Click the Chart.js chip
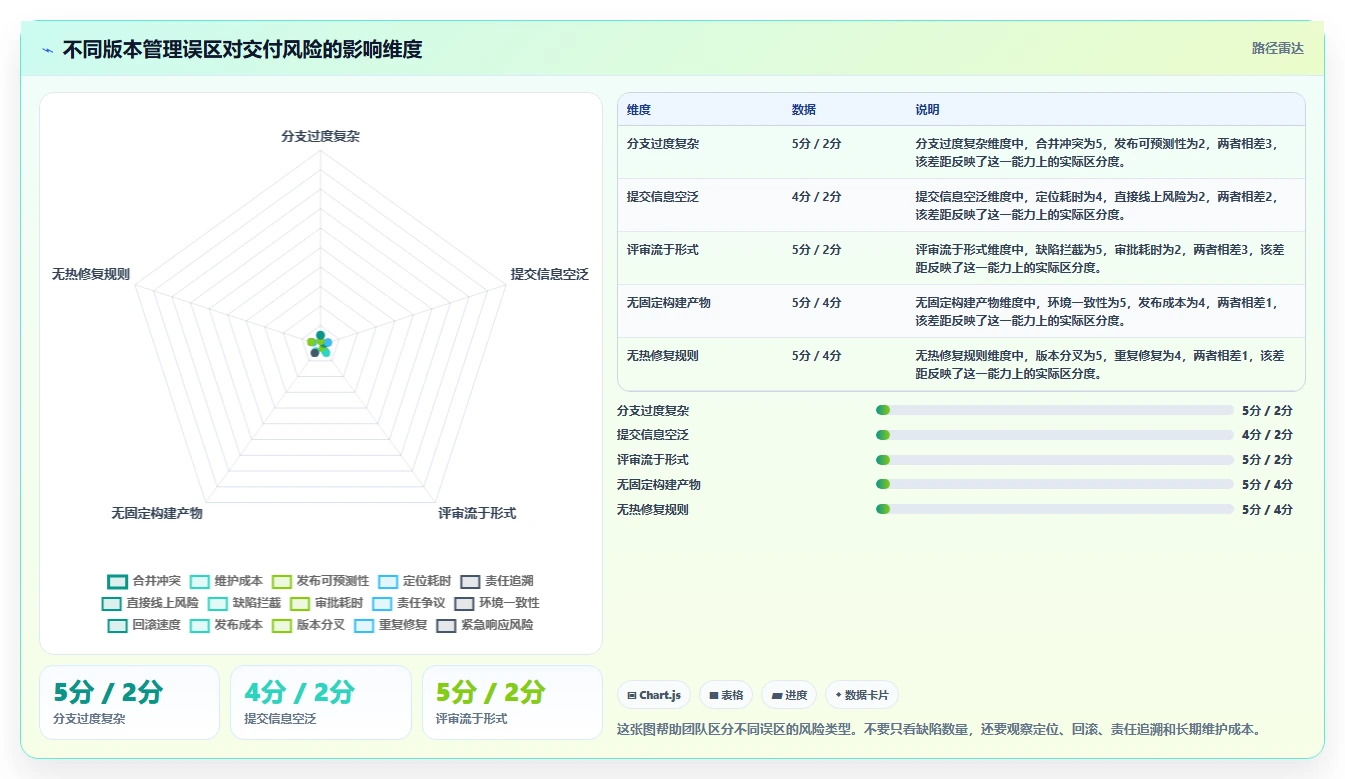Viewport: 1345px width, 779px height. (x=654, y=695)
